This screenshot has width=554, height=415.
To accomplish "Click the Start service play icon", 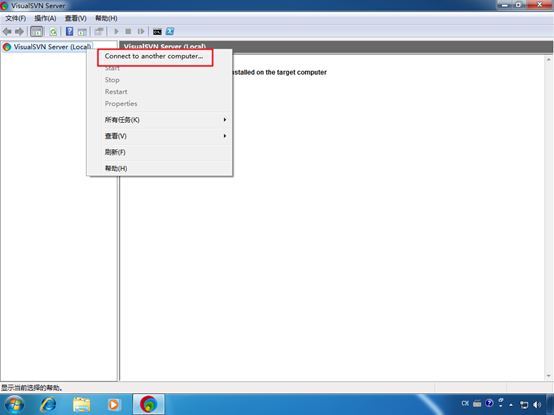I will (x=116, y=31).
